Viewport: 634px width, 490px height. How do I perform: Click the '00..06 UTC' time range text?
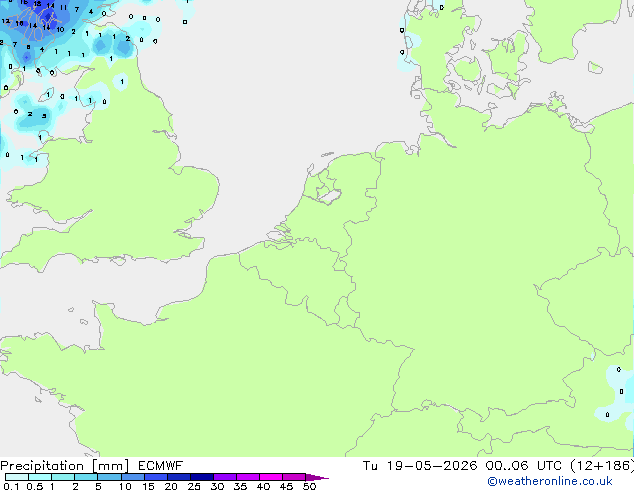(524, 466)
